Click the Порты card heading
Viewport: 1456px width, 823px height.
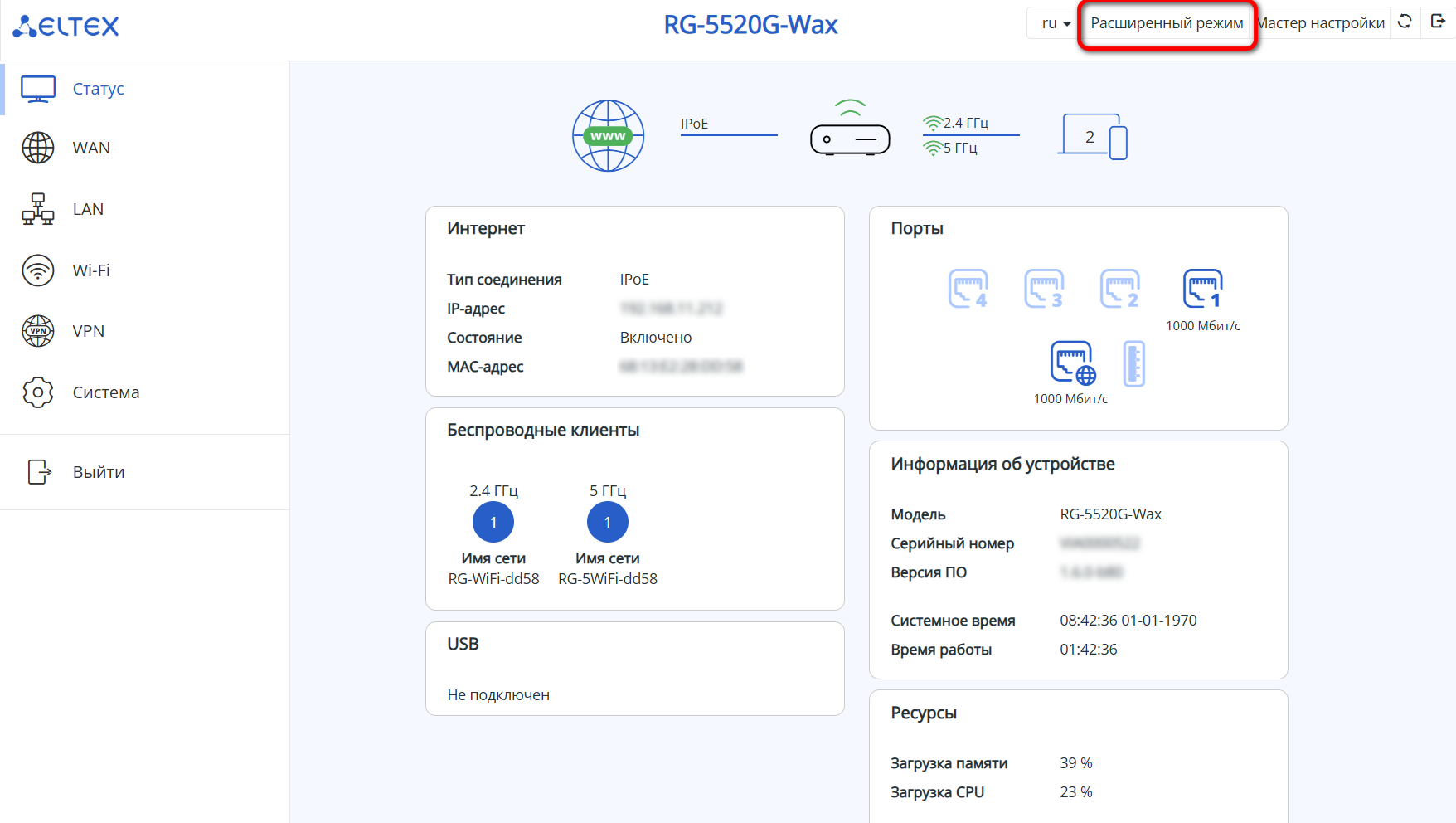[x=917, y=228]
